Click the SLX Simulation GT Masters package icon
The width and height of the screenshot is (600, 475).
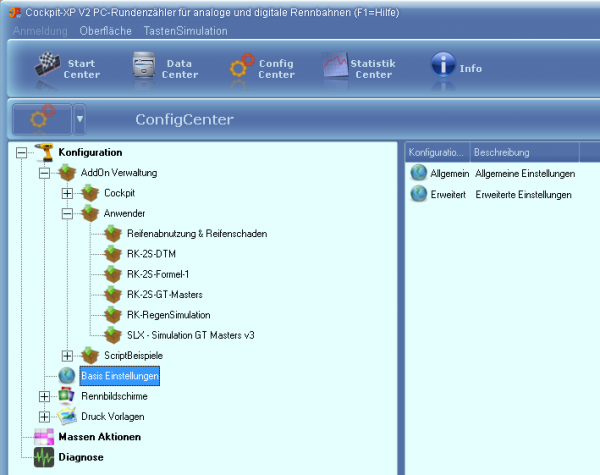[x=113, y=335]
